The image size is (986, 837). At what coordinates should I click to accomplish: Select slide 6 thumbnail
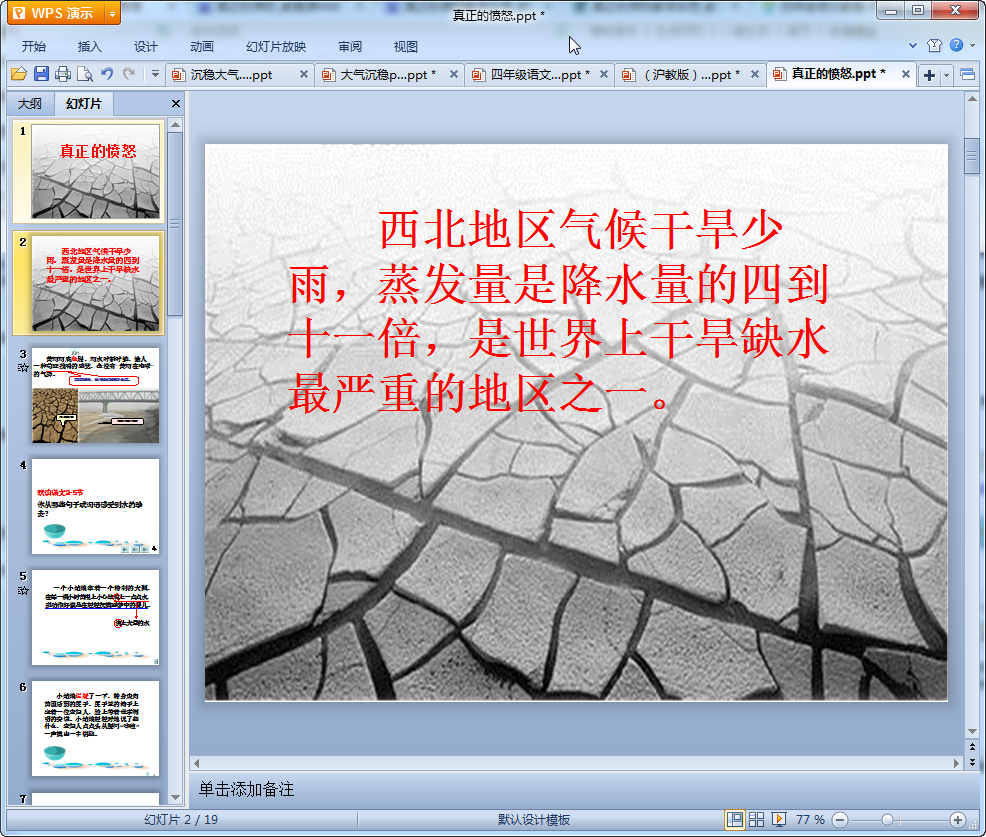pos(96,729)
